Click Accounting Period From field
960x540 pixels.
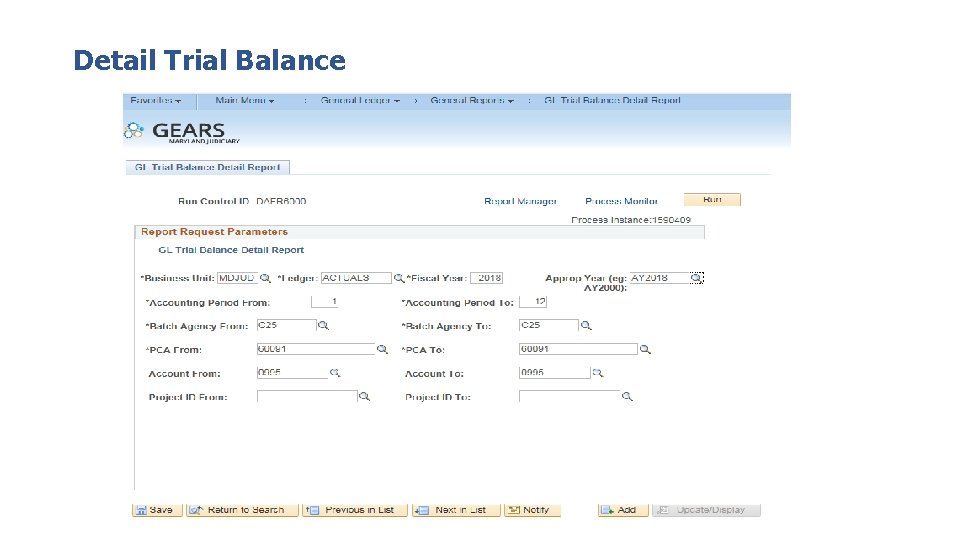click(x=324, y=302)
